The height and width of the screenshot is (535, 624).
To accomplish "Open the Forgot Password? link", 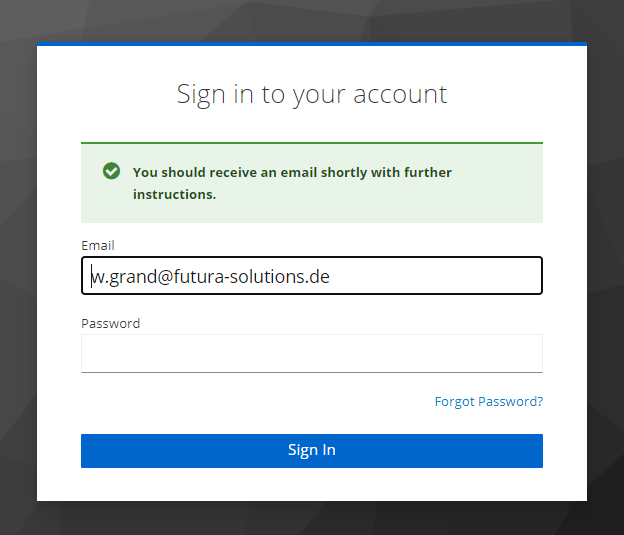I will click(488, 402).
